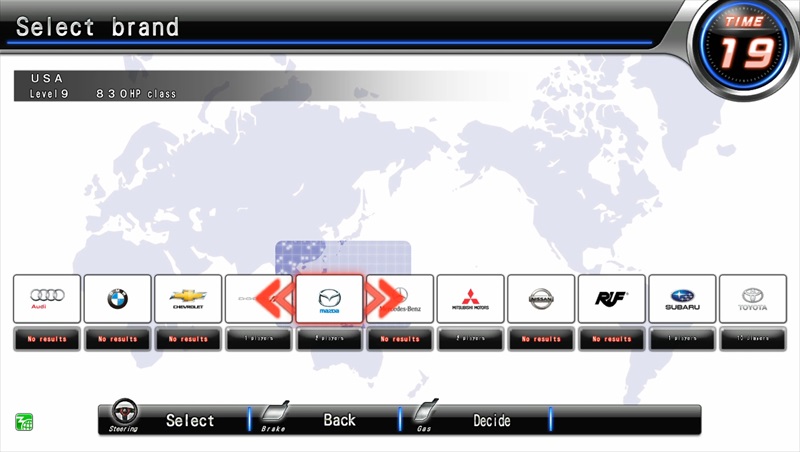The width and height of the screenshot is (800, 452).
Task: Click the "No results" label under BMW
Action: [x=117, y=339]
